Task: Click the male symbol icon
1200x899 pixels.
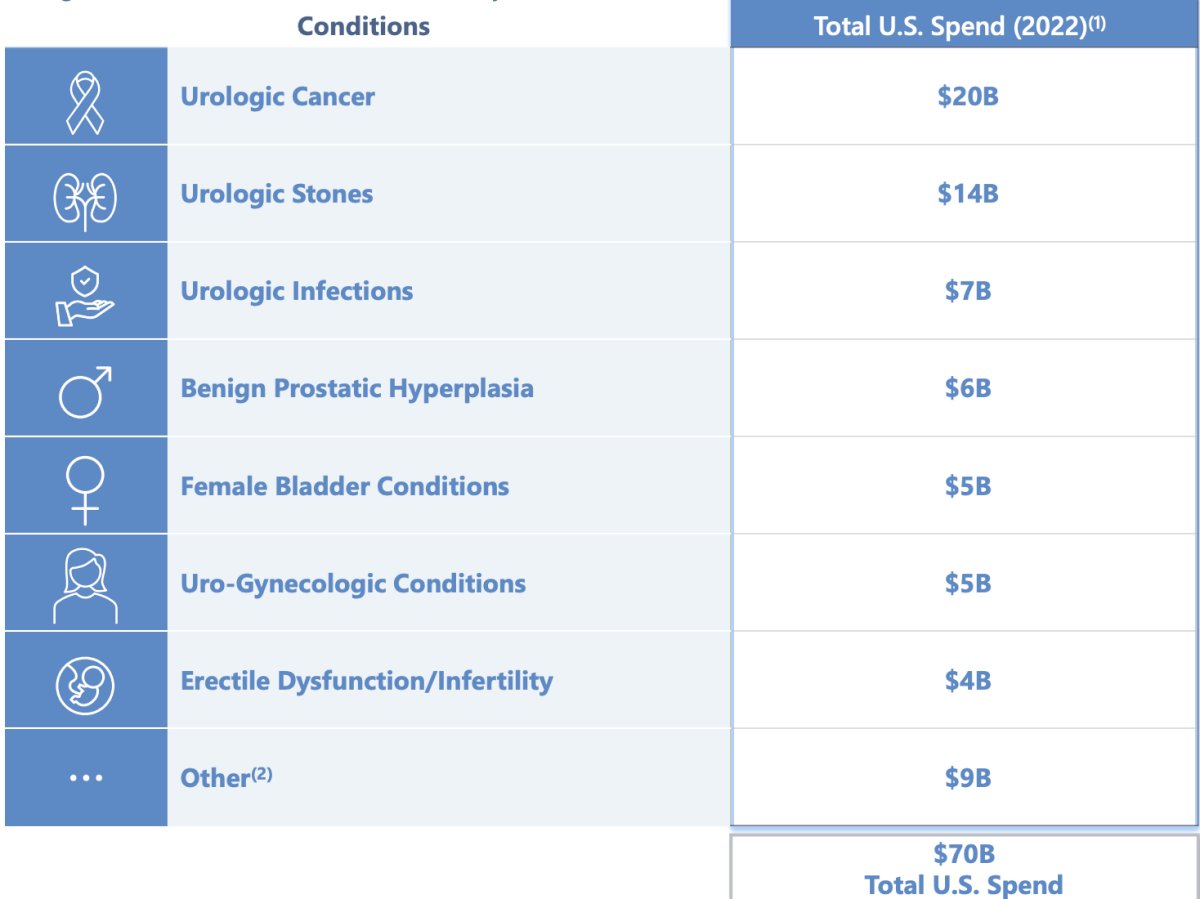Action: [85, 391]
